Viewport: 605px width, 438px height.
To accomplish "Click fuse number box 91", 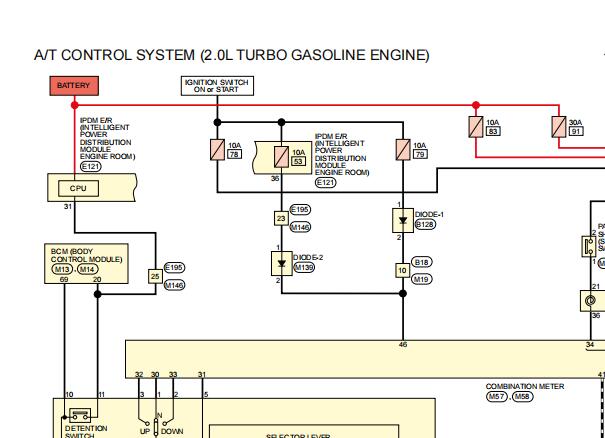I will point(576,131).
